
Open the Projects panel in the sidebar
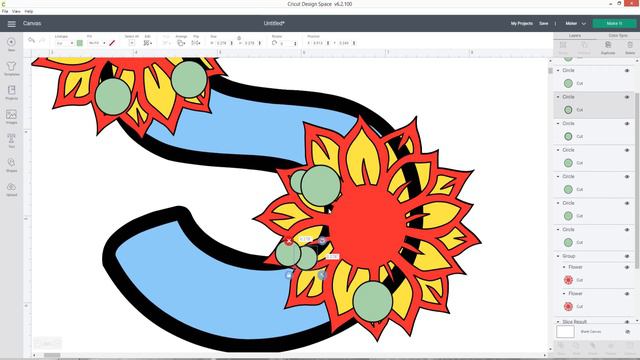tap(11, 92)
